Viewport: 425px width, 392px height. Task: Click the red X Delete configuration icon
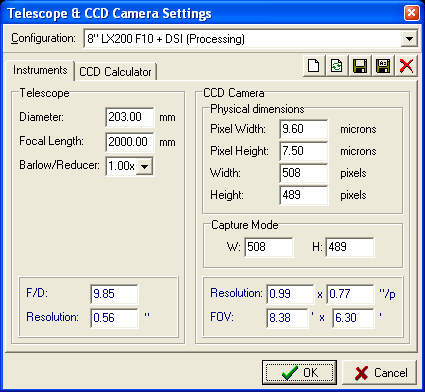[406, 66]
